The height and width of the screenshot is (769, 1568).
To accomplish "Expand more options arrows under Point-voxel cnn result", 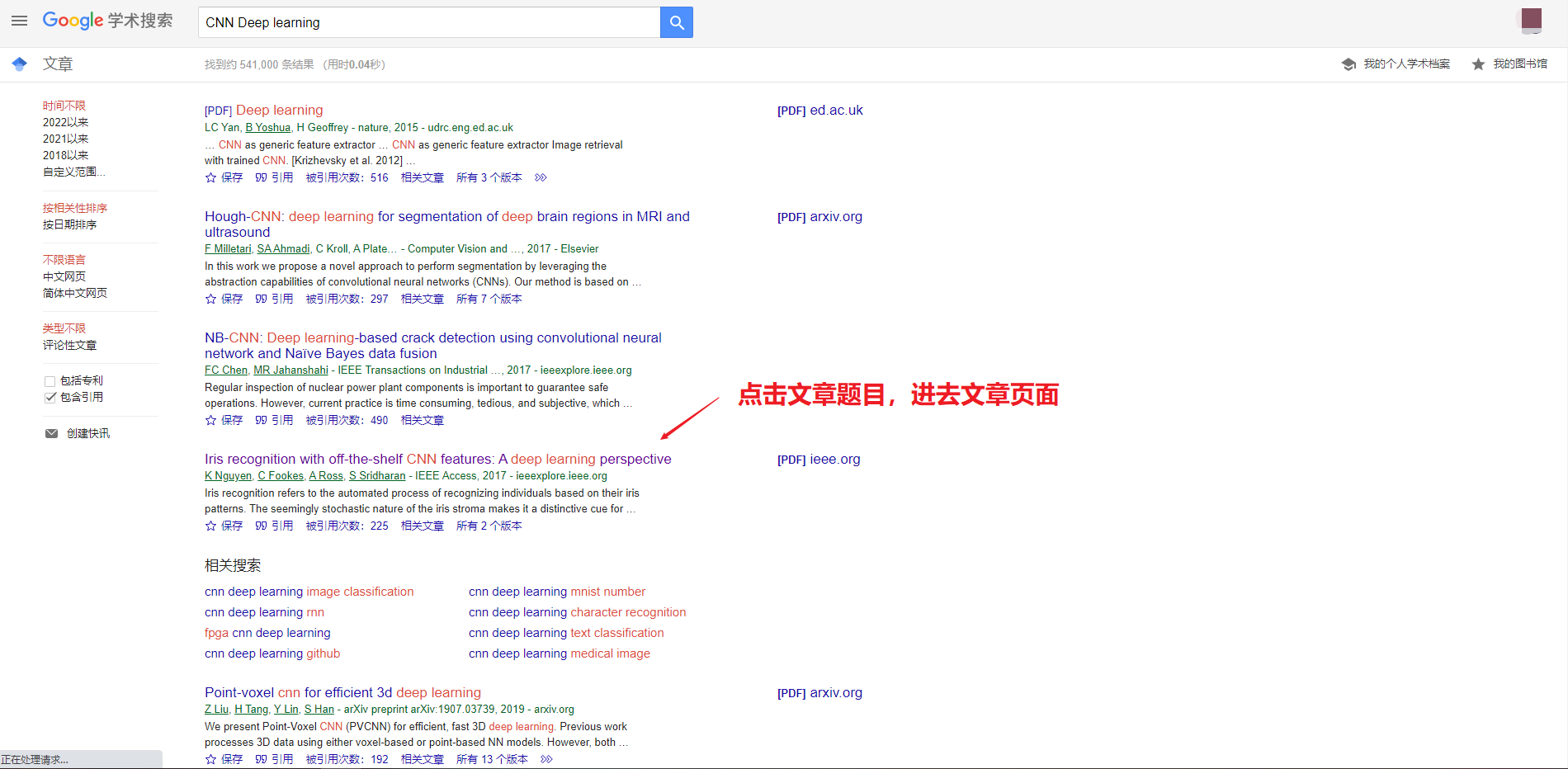I will point(546,759).
